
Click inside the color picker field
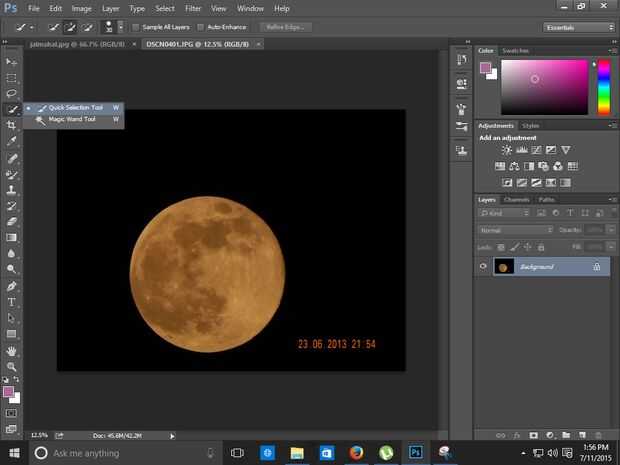pos(543,87)
